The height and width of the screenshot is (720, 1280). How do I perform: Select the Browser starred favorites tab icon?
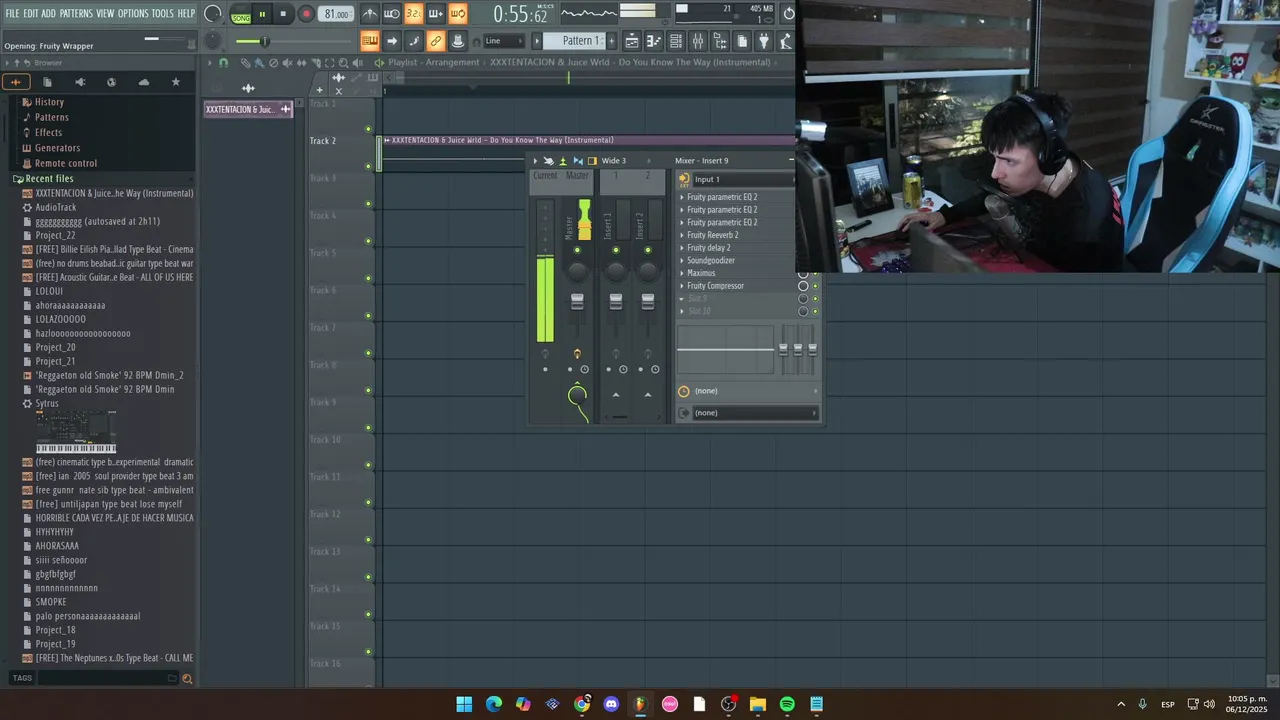176,82
